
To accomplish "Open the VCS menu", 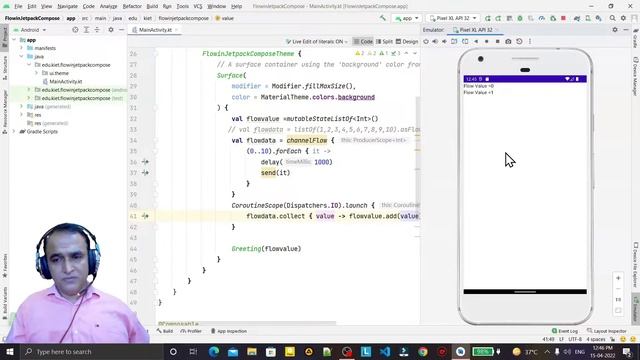I will [x=198, y=6].
